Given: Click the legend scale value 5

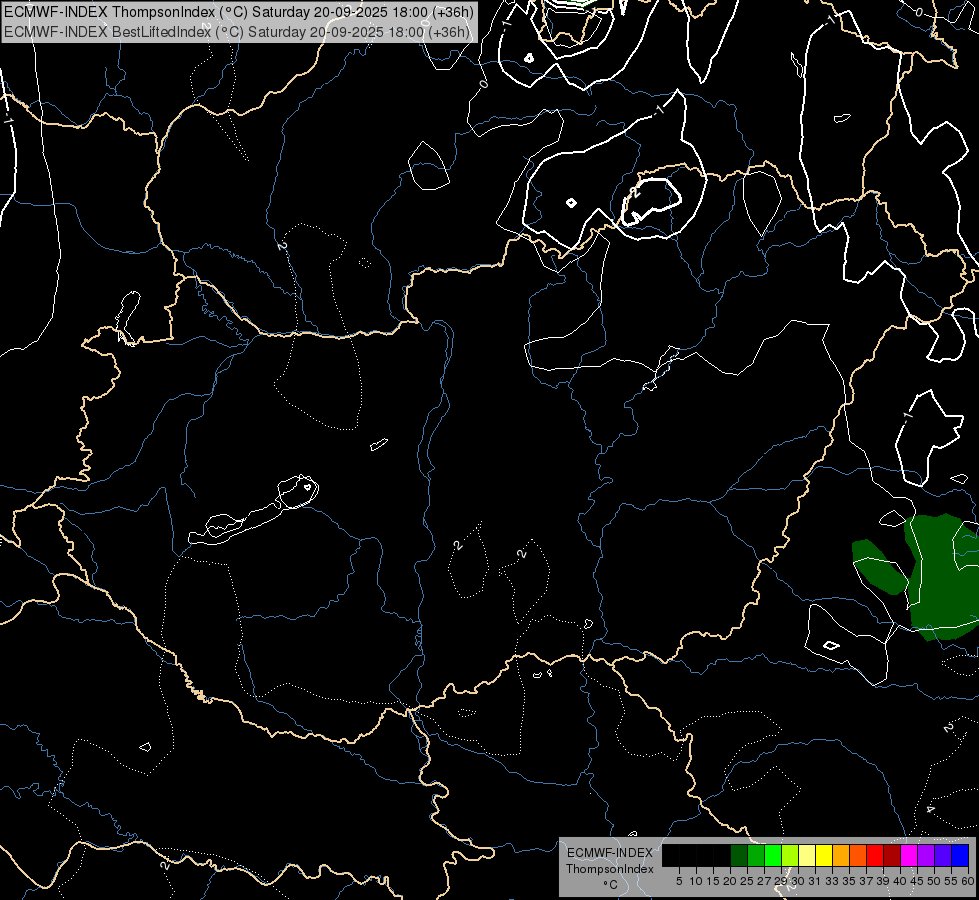Looking at the screenshot, I should coord(679,881).
